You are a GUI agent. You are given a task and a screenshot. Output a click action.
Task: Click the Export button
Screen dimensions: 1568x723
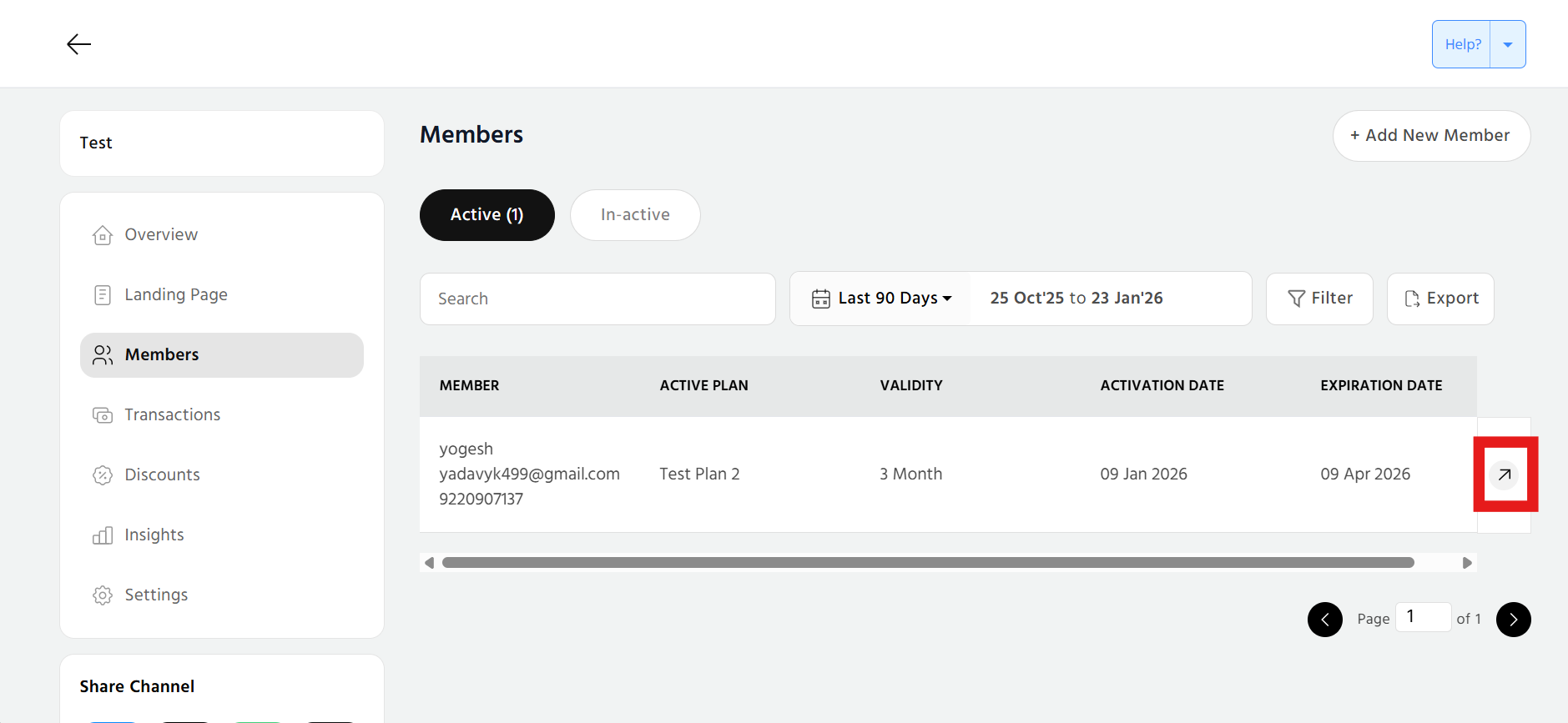(x=1439, y=299)
